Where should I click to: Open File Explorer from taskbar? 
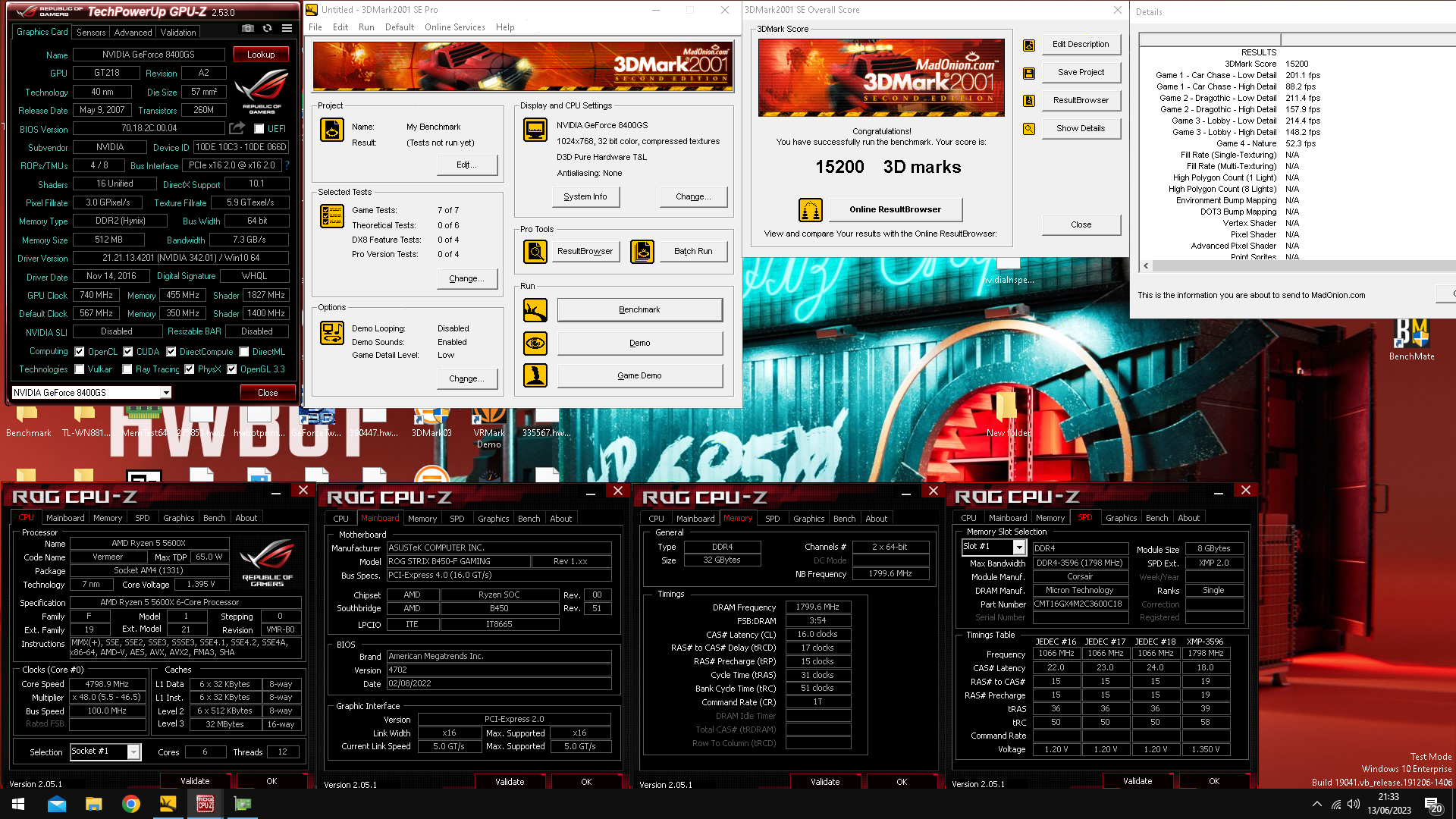[x=93, y=804]
